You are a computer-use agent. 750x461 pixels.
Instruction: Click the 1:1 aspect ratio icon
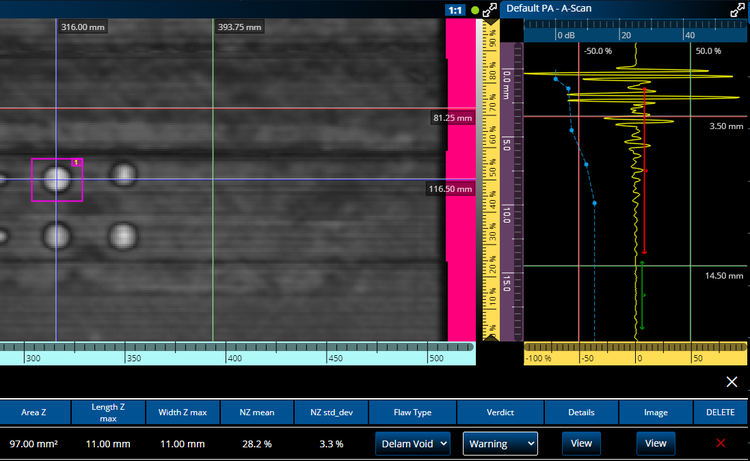[454, 9]
